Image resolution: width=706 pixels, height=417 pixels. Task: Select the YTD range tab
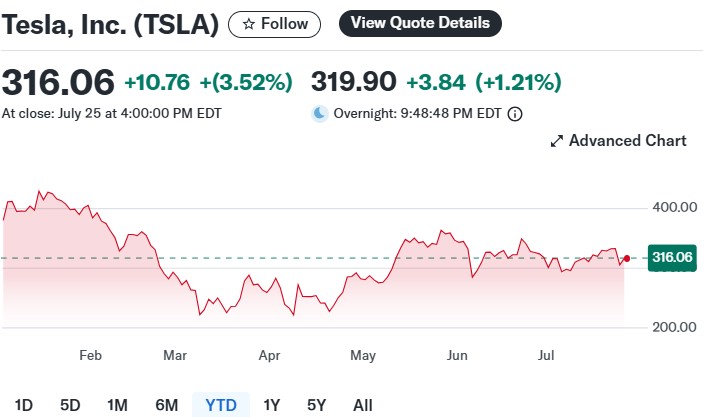tap(221, 405)
